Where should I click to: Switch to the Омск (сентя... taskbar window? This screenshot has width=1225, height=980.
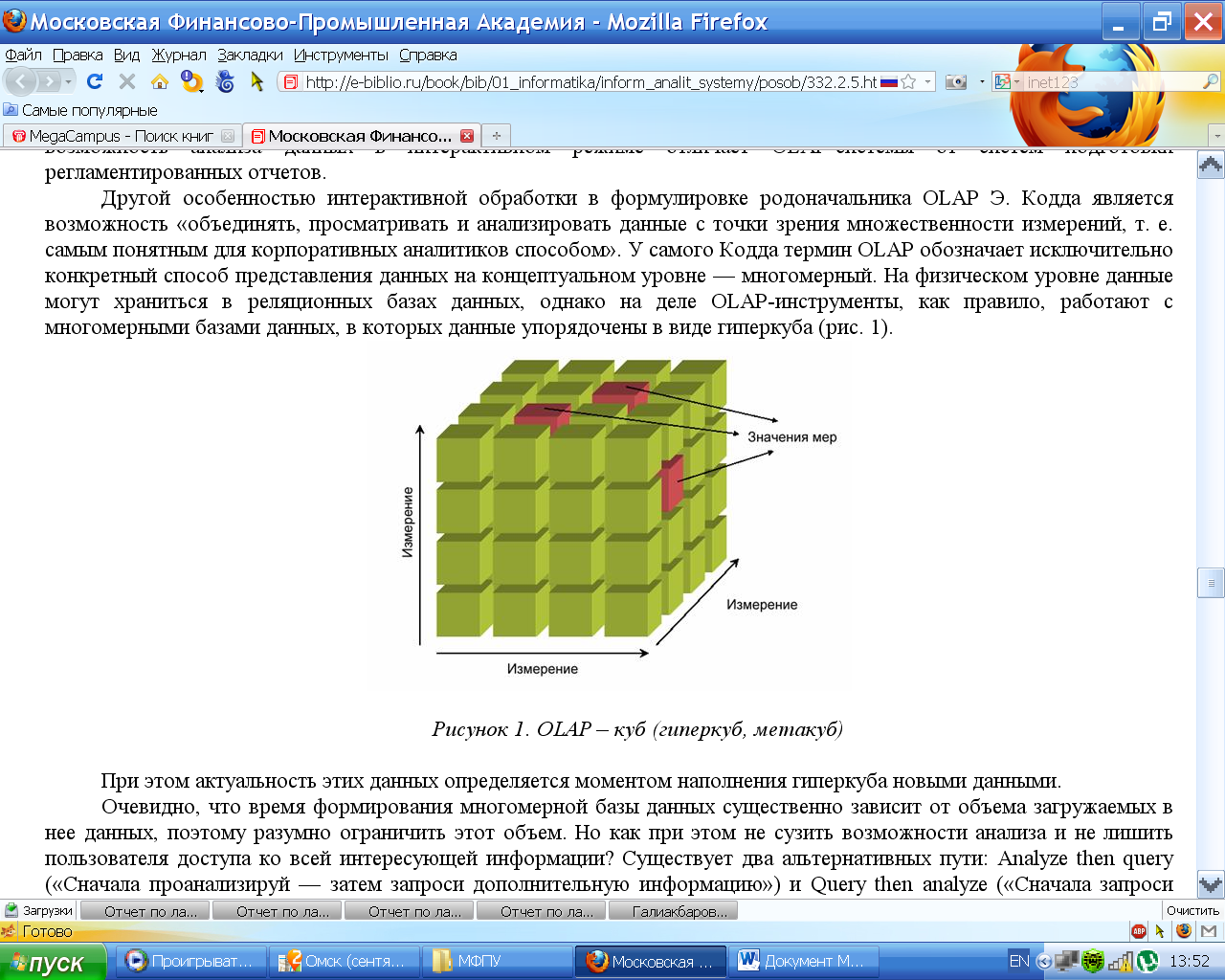346,962
